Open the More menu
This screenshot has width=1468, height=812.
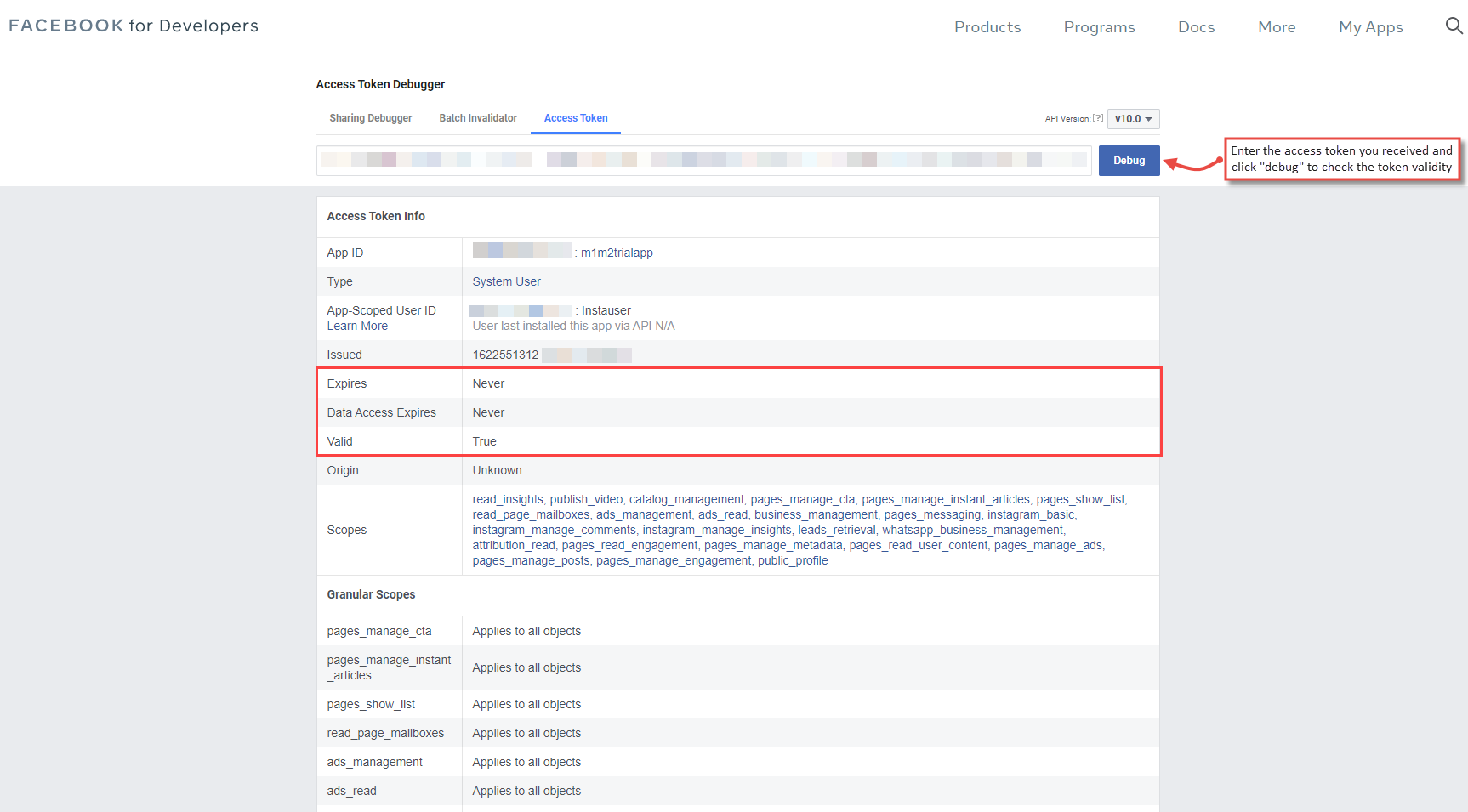1277,27
